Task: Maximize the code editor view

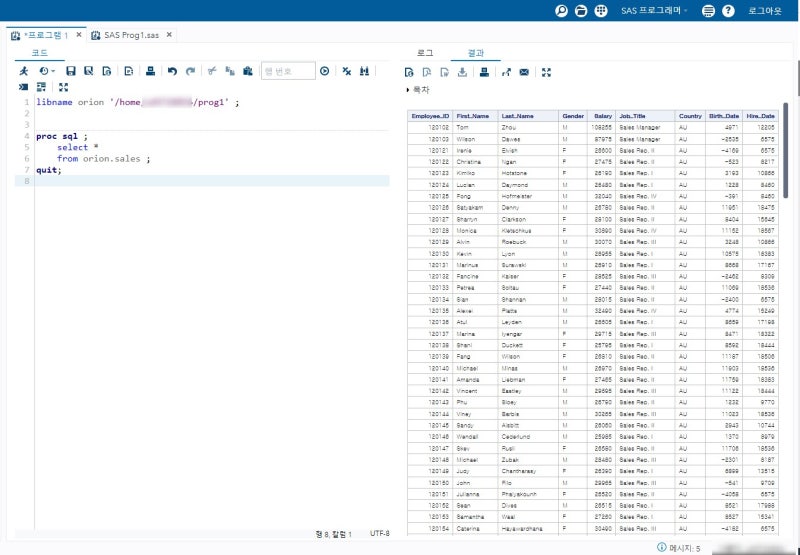Action: point(64,87)
